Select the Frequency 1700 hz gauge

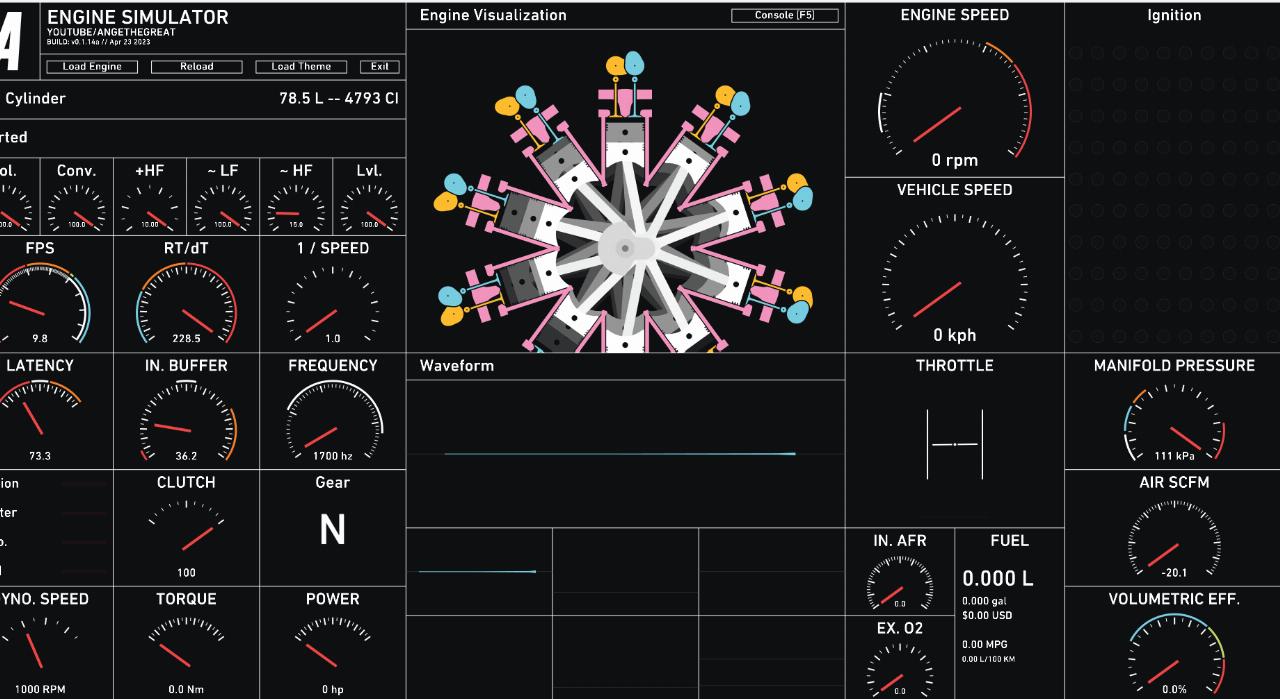(332, 422)
